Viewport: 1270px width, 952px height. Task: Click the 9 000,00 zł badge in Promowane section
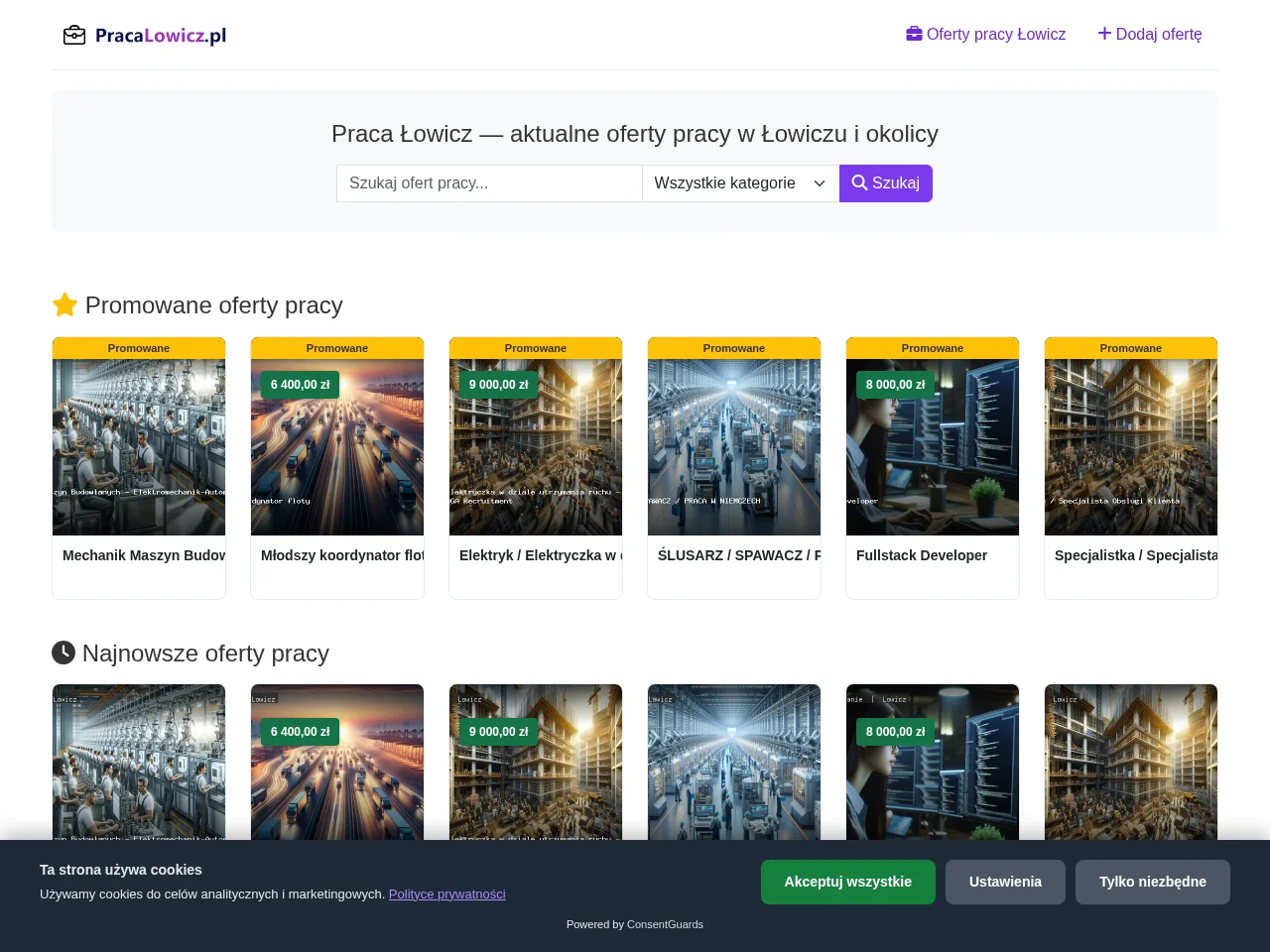(499, 385)
